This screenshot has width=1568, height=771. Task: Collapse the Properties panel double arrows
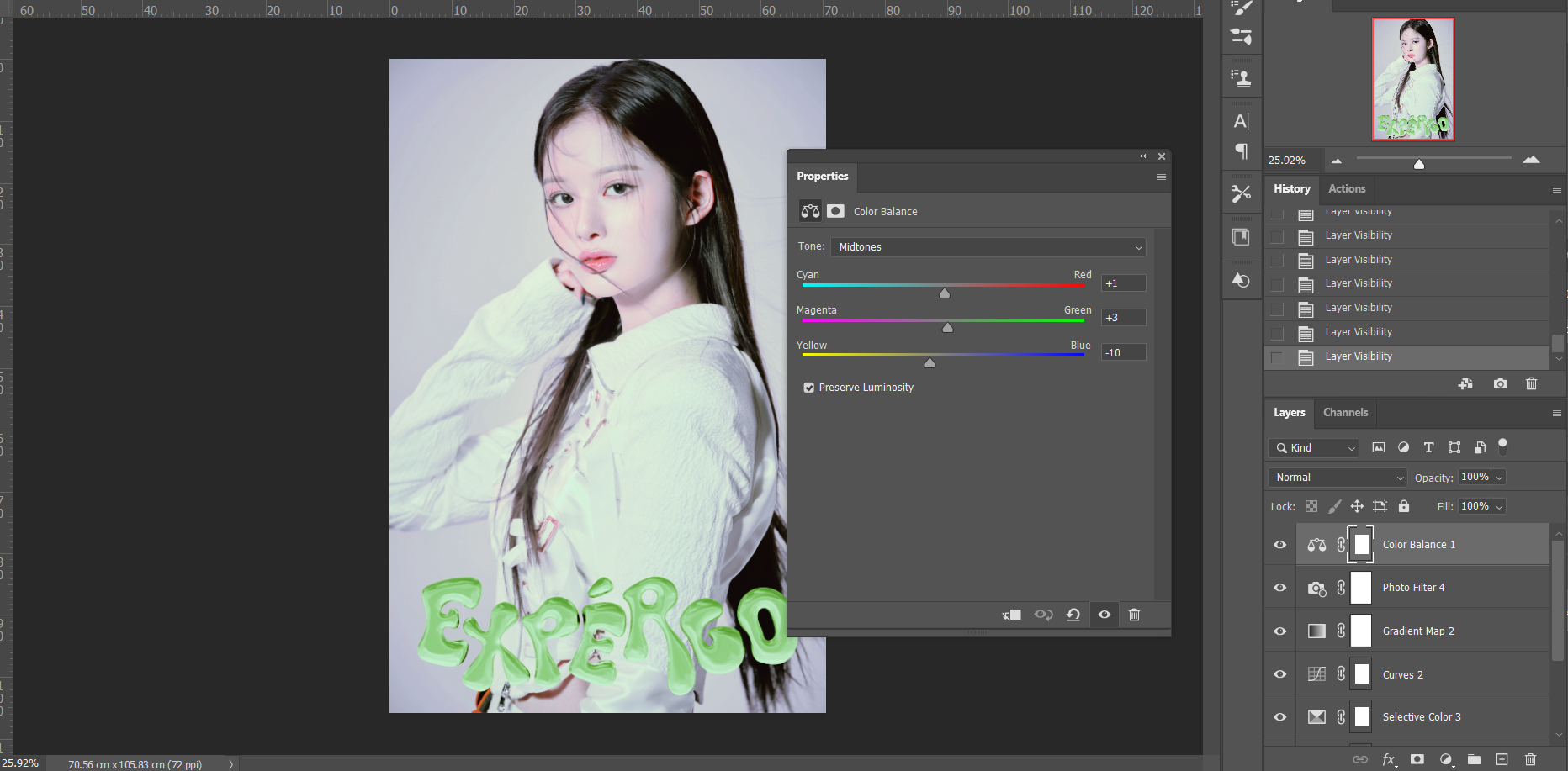tap(1143, 156)
